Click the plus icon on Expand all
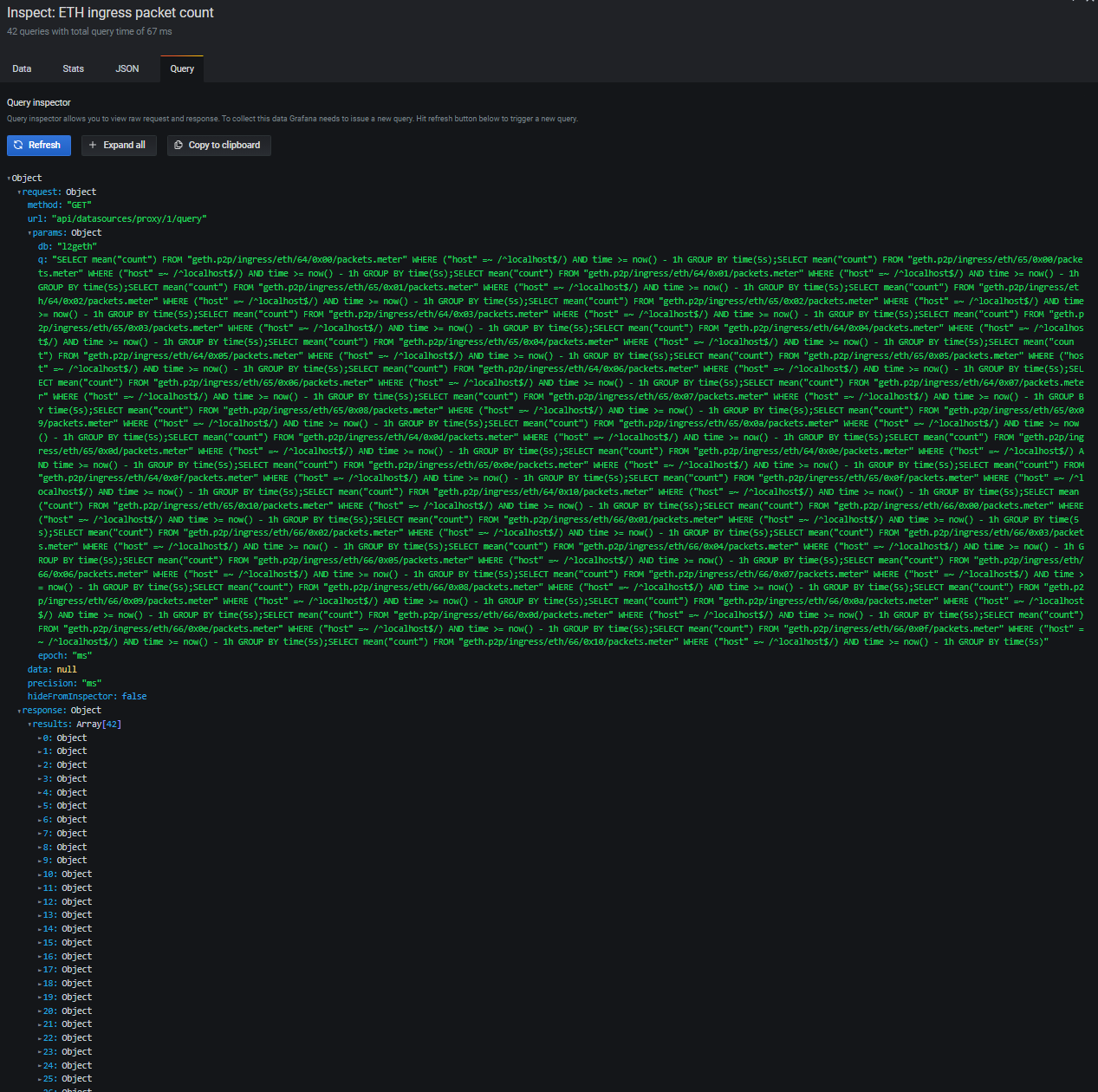This screenshot has width=1098, height=1092. point(94,145)
